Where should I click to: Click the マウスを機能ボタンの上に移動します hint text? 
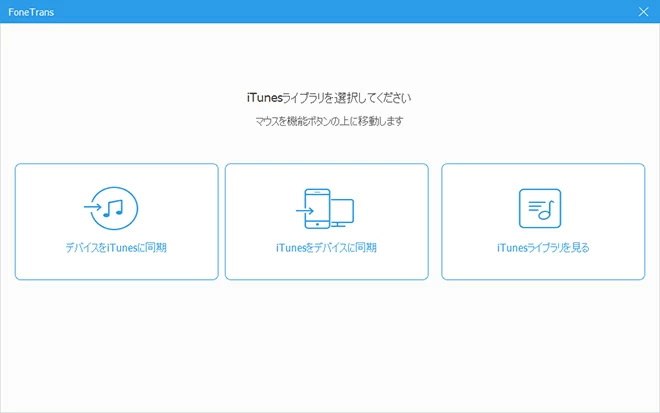click(329, 121)
